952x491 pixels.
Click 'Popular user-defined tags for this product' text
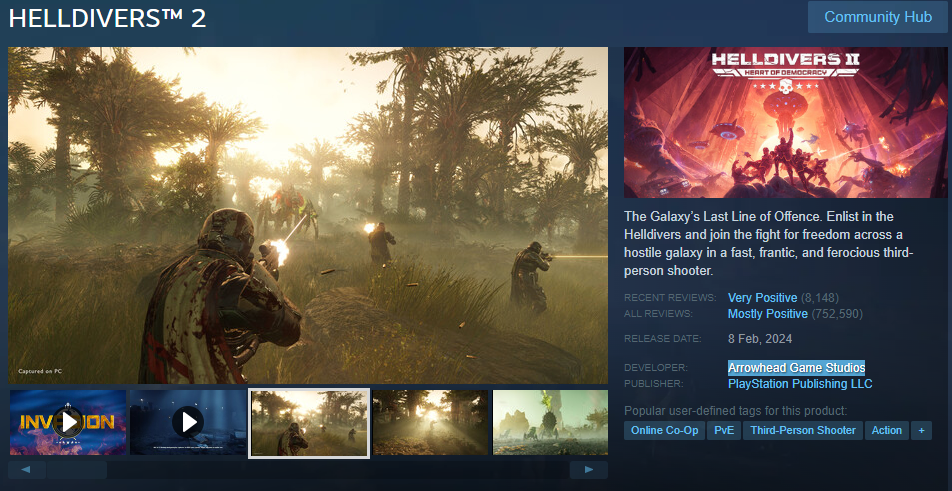[x=735, y=411]
